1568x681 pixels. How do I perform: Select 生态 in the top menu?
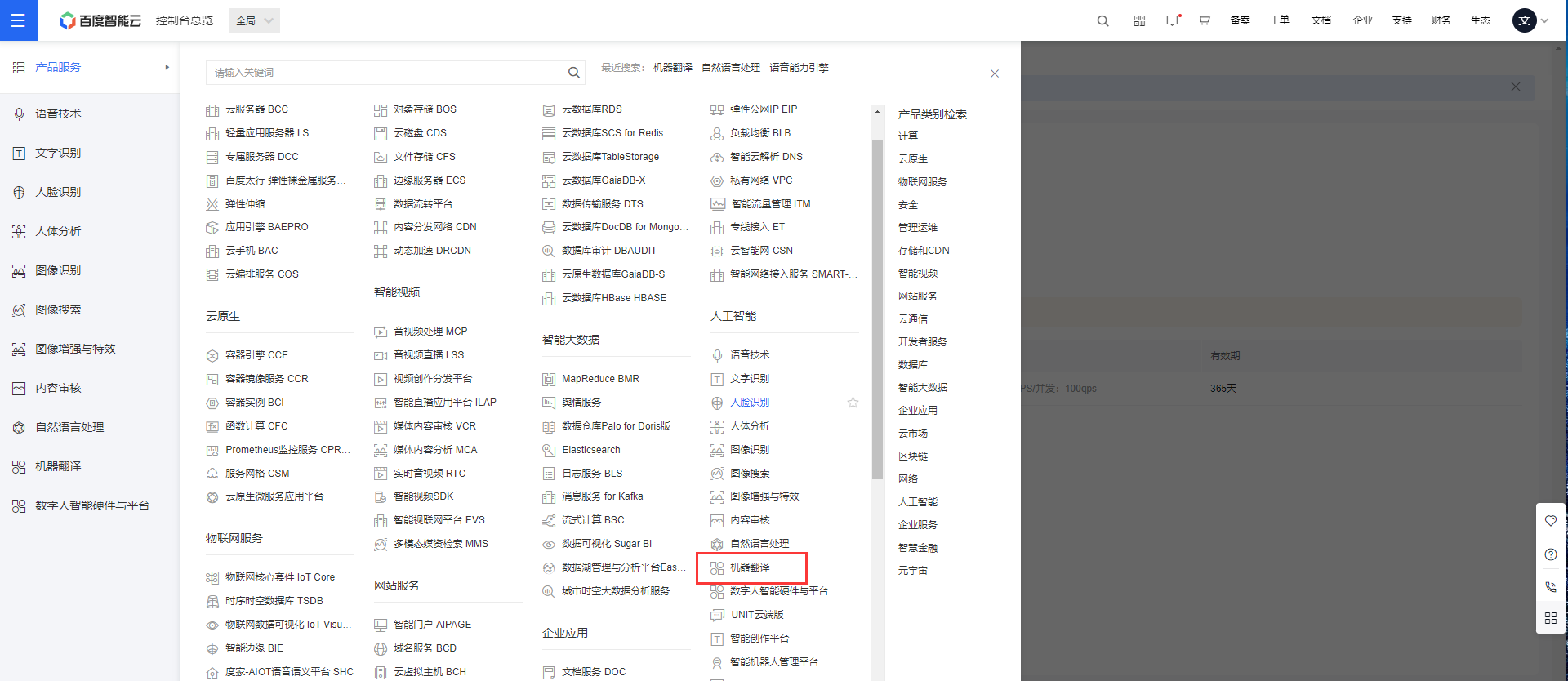click(x=1480, y=20)
